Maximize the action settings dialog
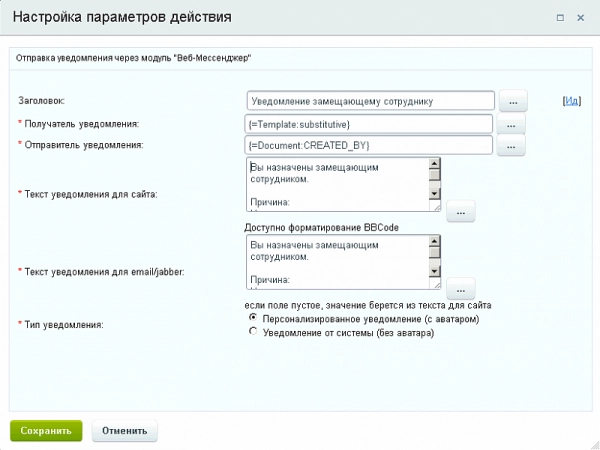Image resolution: width=600 pixels, height=450 pixels. (559, 17)
